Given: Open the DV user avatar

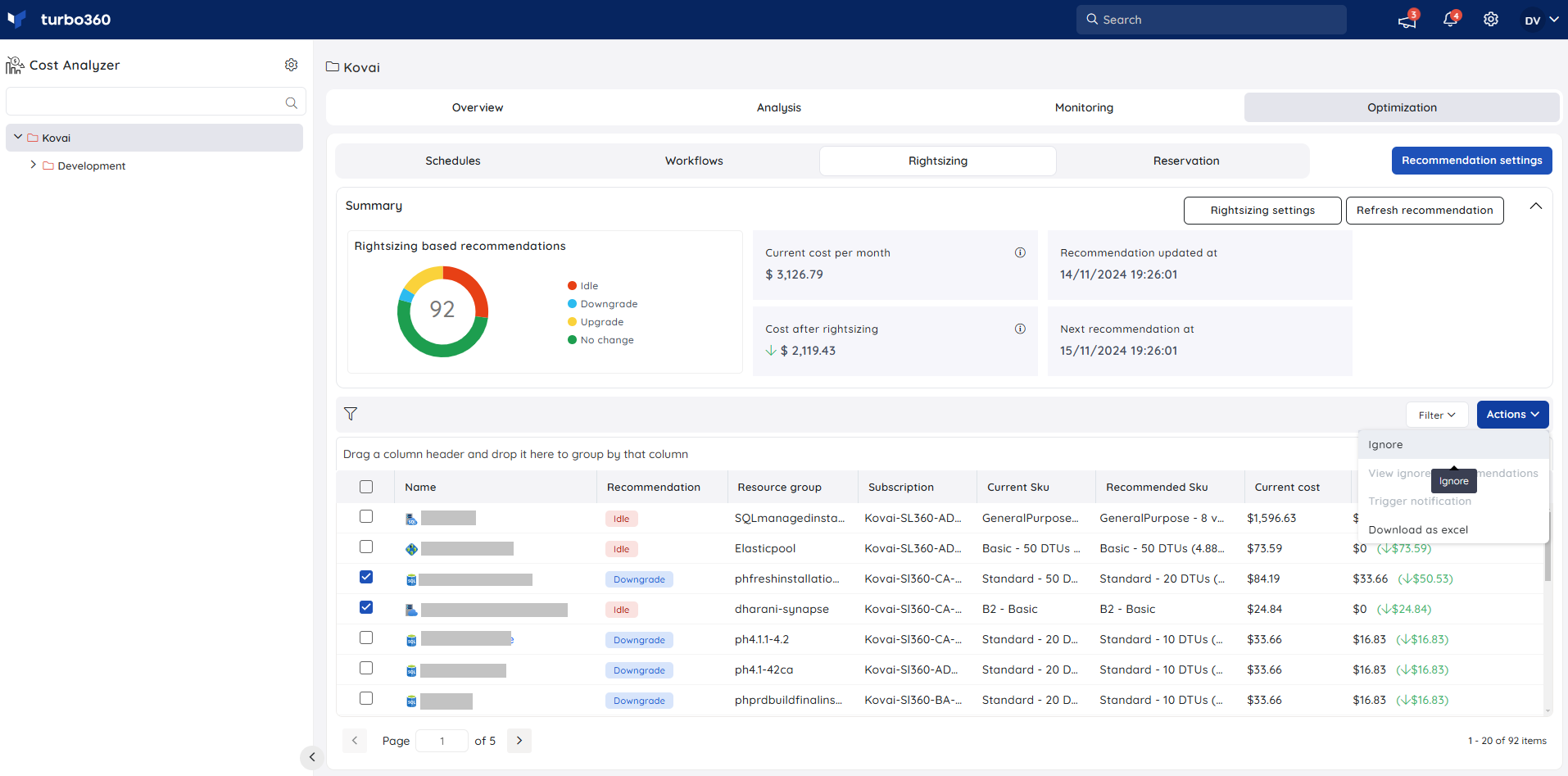Looking at the screenshot, I should point(1532,20).
